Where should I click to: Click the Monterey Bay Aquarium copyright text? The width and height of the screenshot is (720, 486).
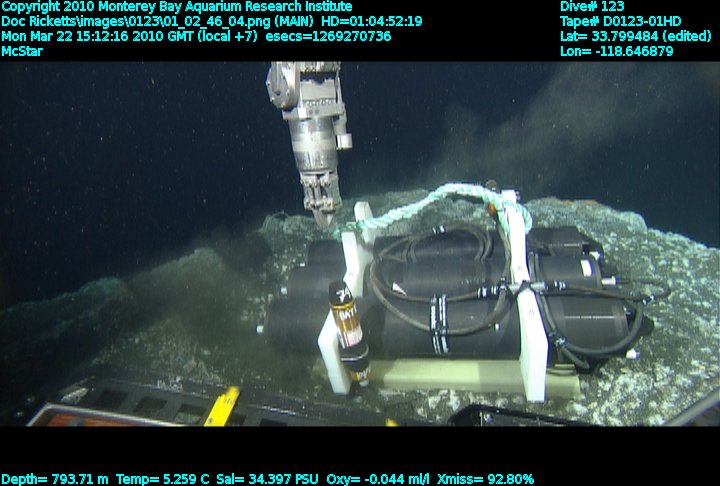[177, 7]
